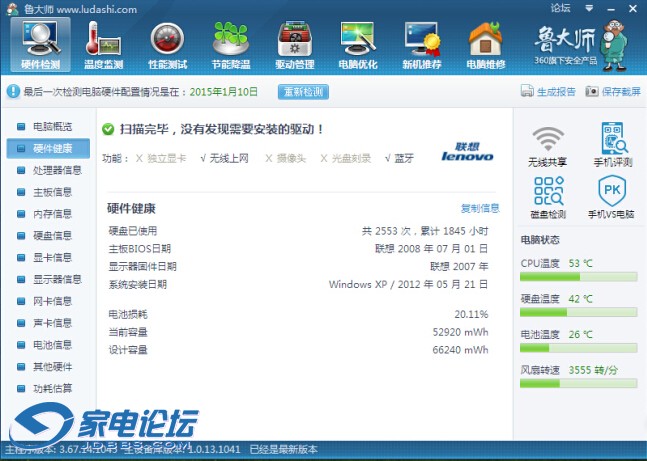Click the 电池温度 progress bar
The width and height of the screenshot is (647, 461).
tap(579, 348)
